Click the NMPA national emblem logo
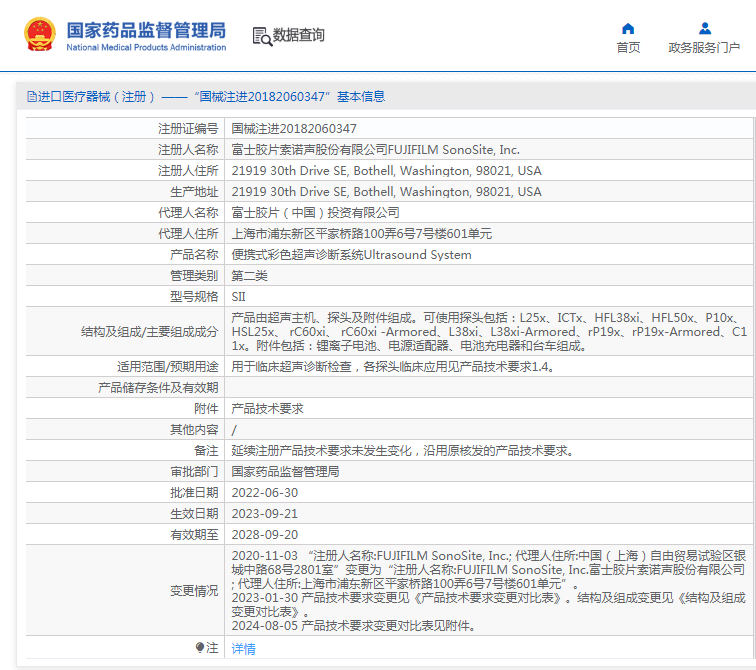Viewport: 756px width, 670px height. (x=40, y=34)
